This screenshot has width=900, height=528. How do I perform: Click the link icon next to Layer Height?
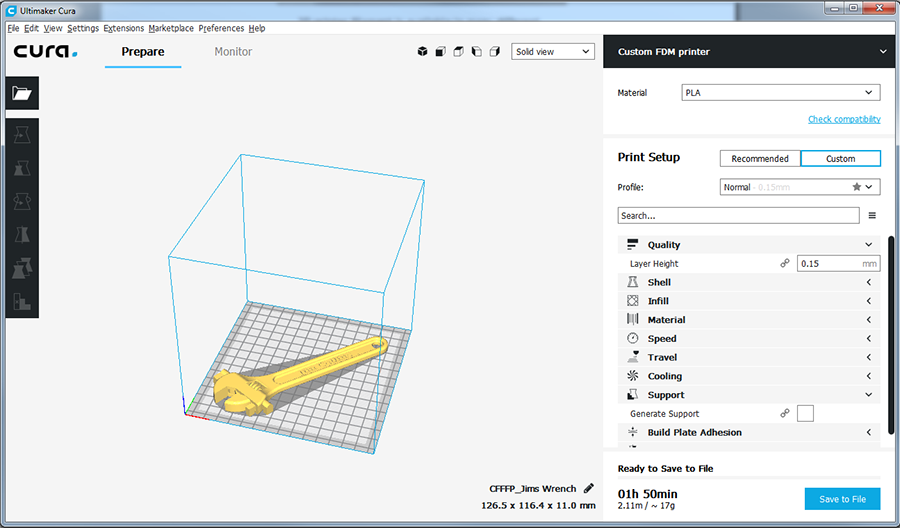point(785,264)
